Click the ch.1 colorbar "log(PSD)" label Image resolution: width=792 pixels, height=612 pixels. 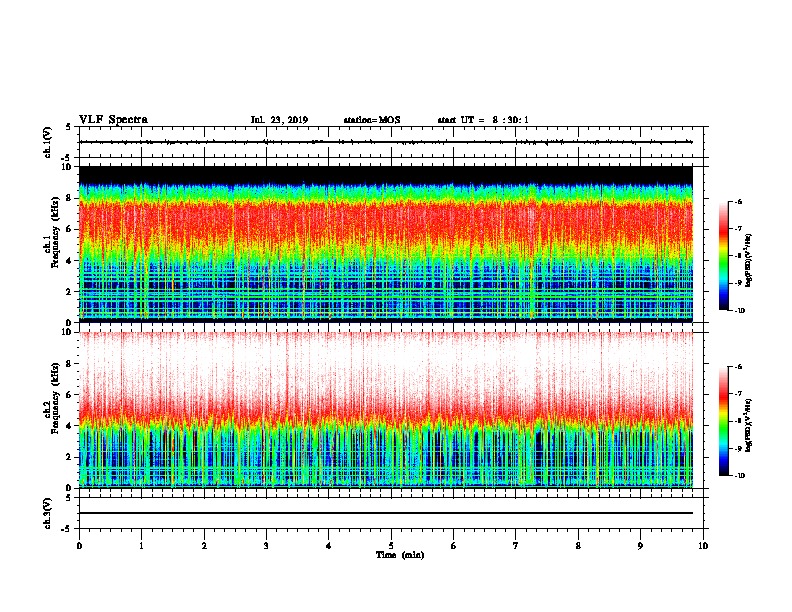[x=749, y=260]
